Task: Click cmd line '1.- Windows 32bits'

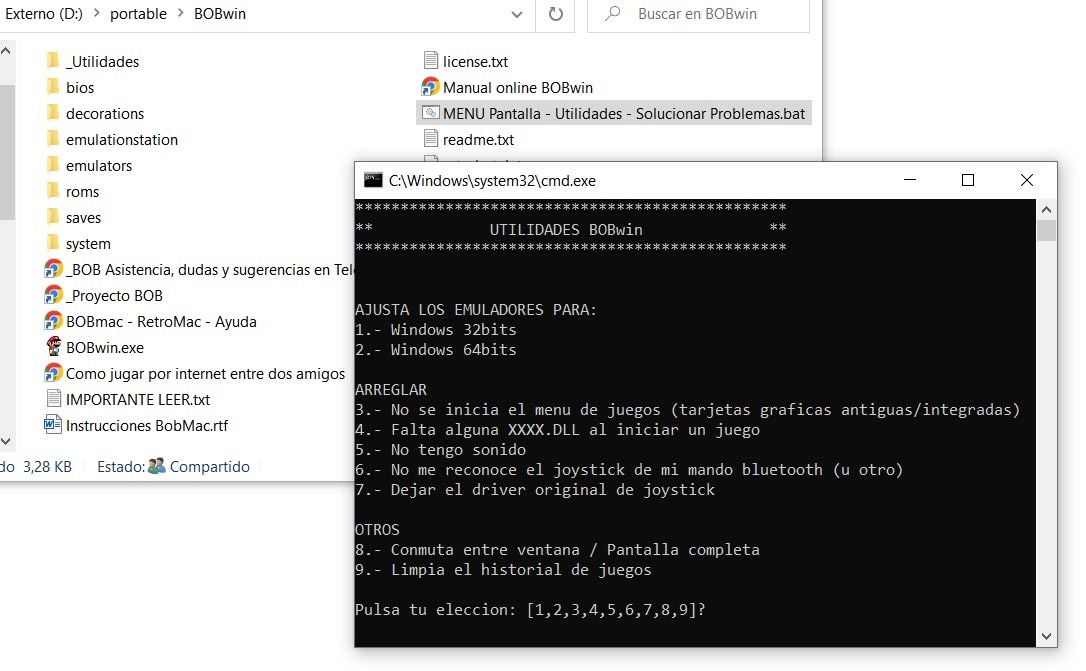Action: [x=436, y=330]
